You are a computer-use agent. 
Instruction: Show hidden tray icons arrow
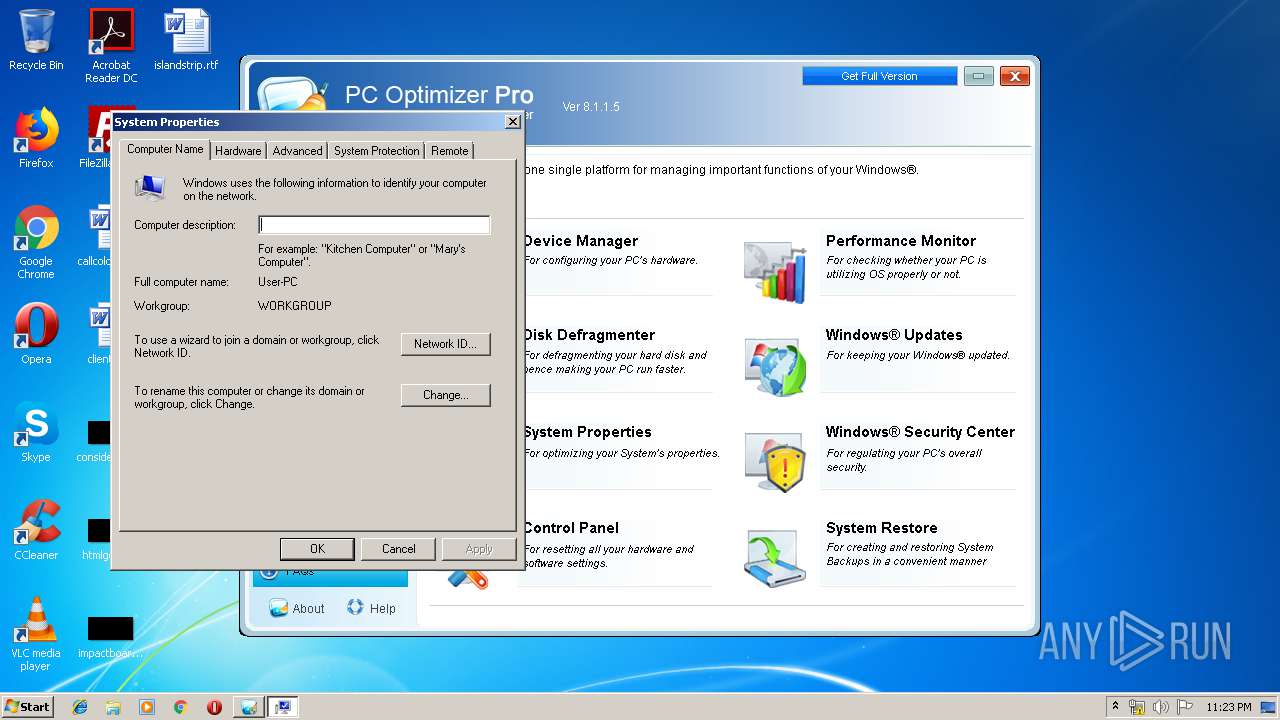point(1115,706)
